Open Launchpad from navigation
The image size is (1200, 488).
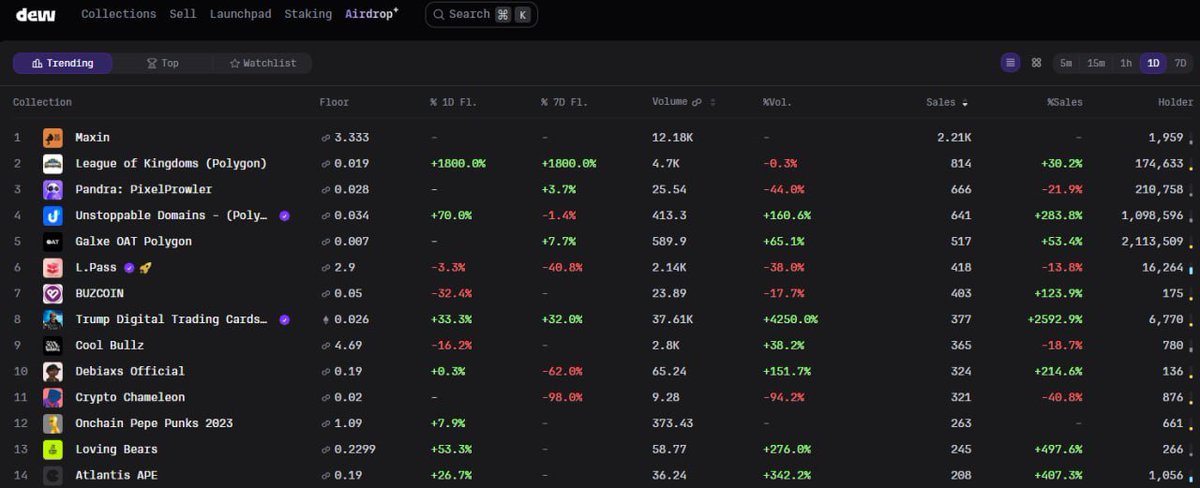[x=240, y=14]
